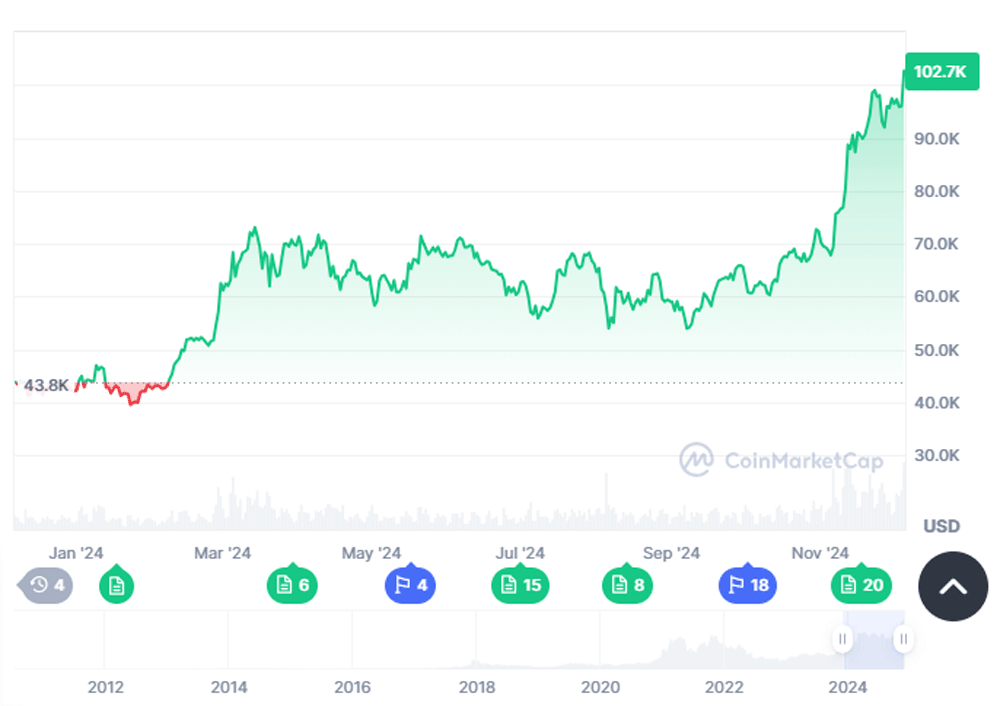The image size is (1000, 706).
Task: Click the blue flag marker with 18 milestones
Action: click(748, 586)
